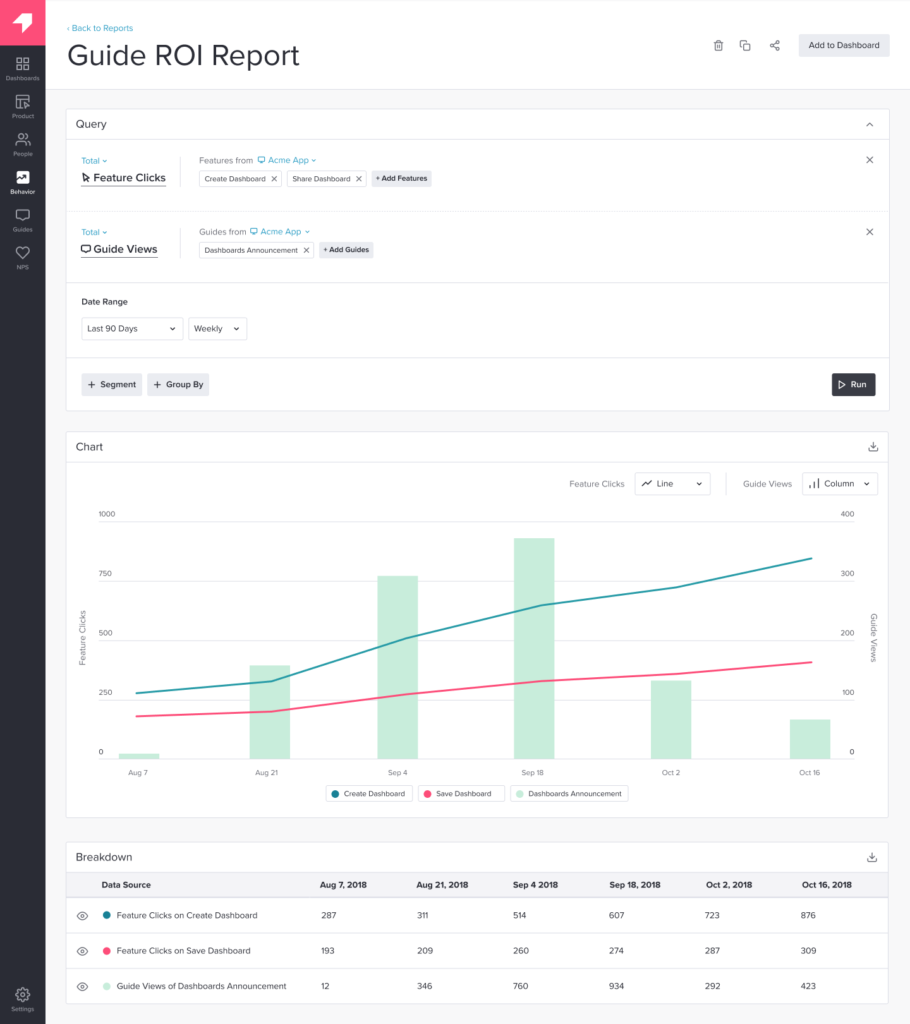910x1024 pixels.
Task: Toggle Save Dashboard series in chart legend
Action: (461, 793)
